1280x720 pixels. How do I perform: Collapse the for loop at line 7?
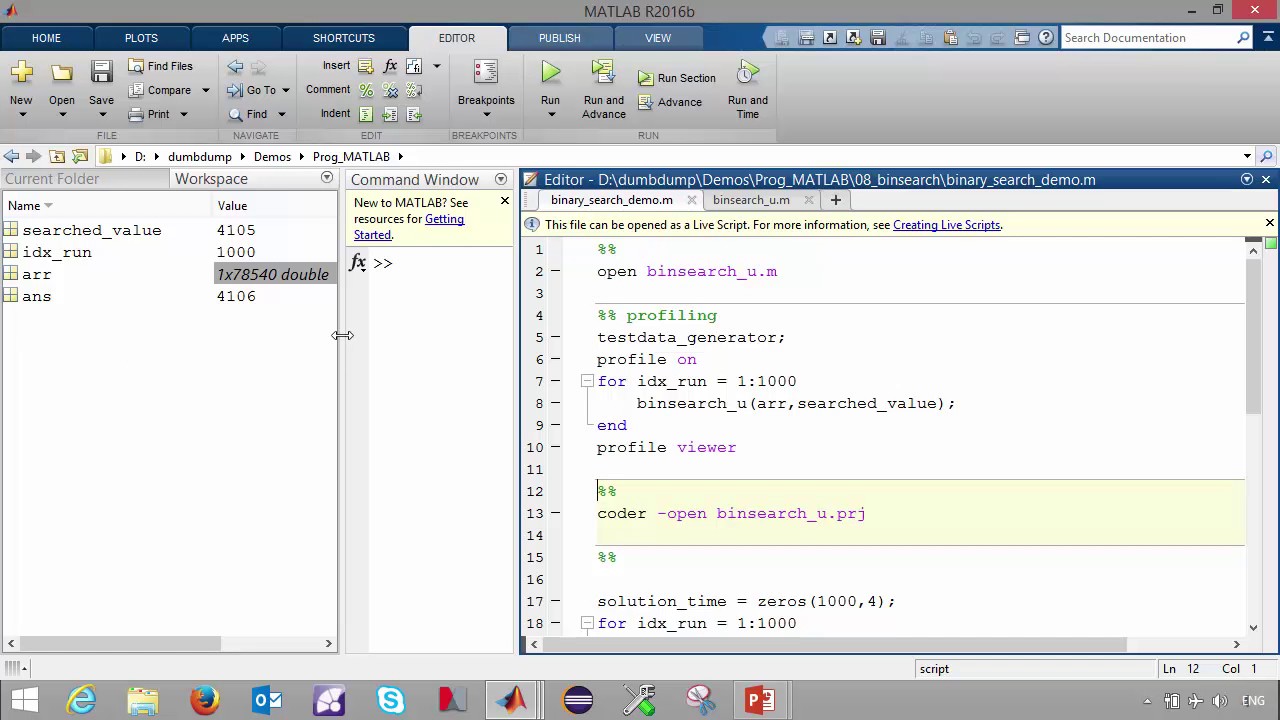(587, 382)
